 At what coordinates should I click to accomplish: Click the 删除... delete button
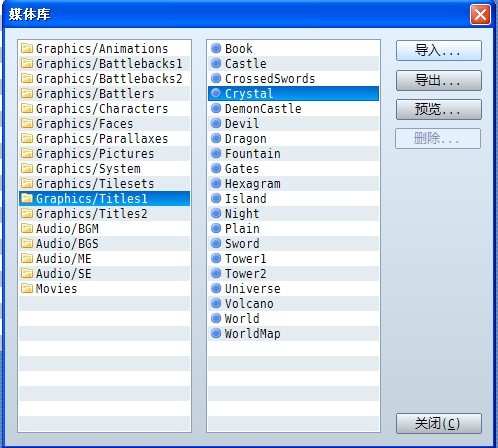[x=438, y=138]
